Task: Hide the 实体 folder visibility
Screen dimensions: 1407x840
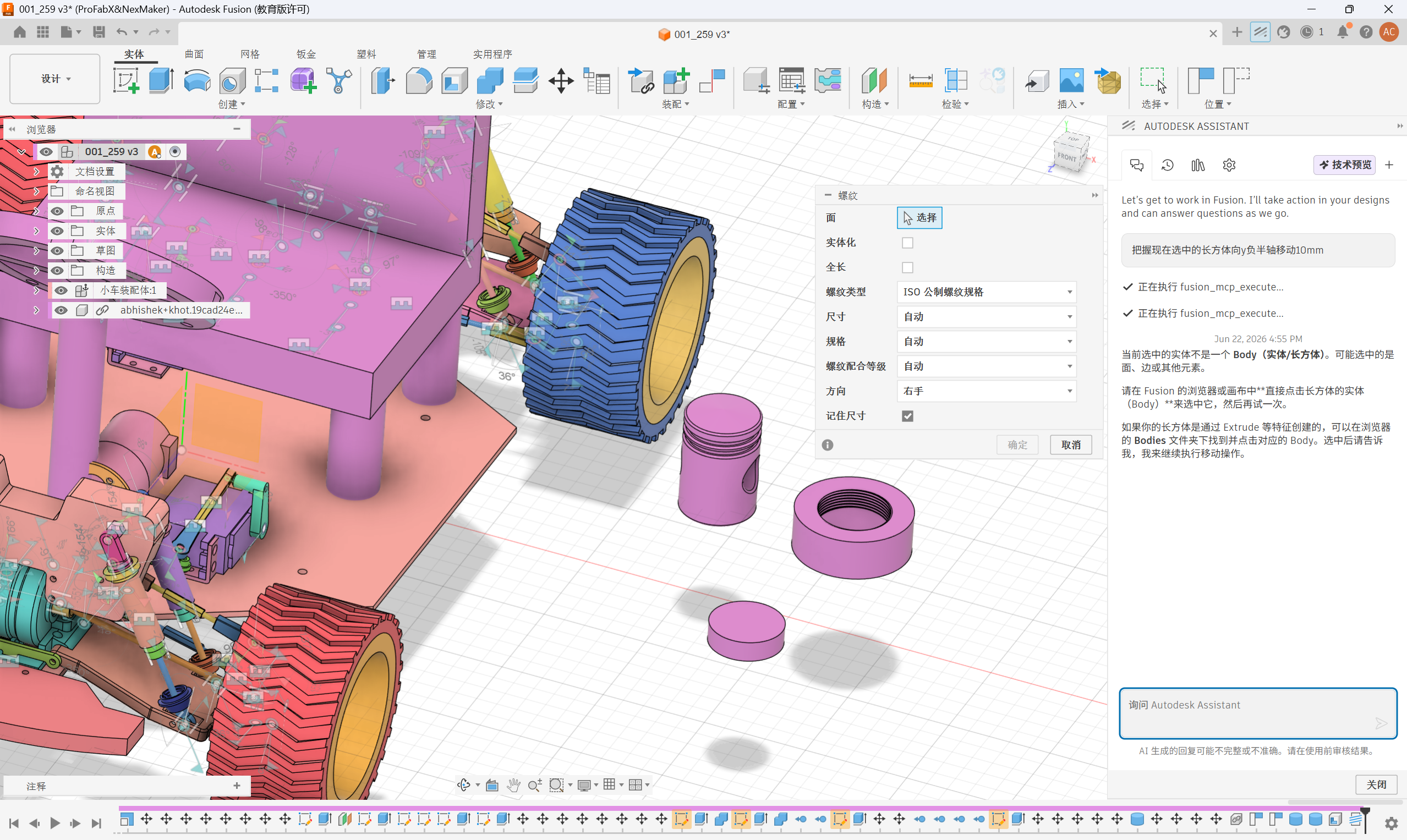Action: coord(57,231)
